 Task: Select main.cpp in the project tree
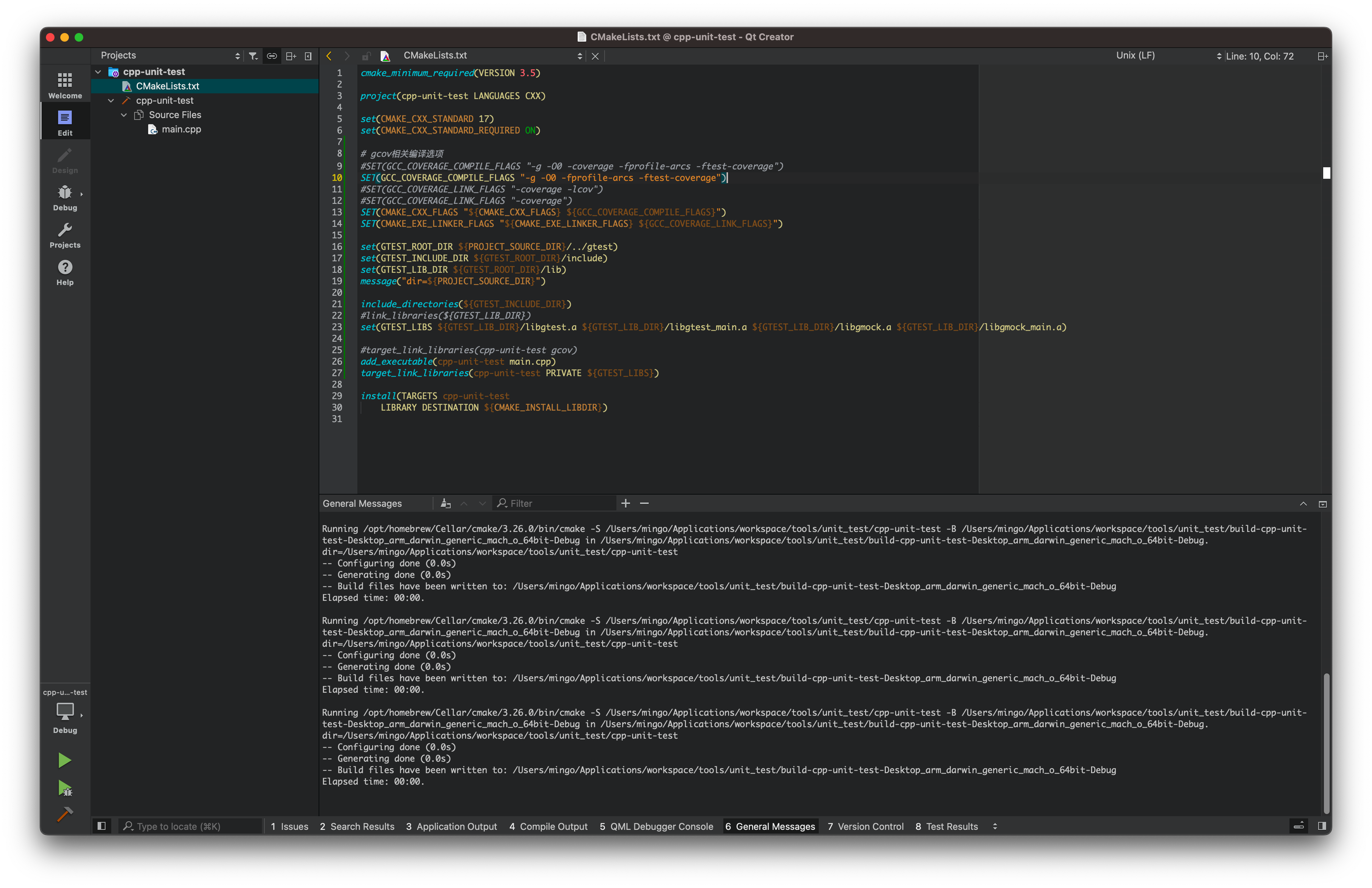[x=181, y=129]
